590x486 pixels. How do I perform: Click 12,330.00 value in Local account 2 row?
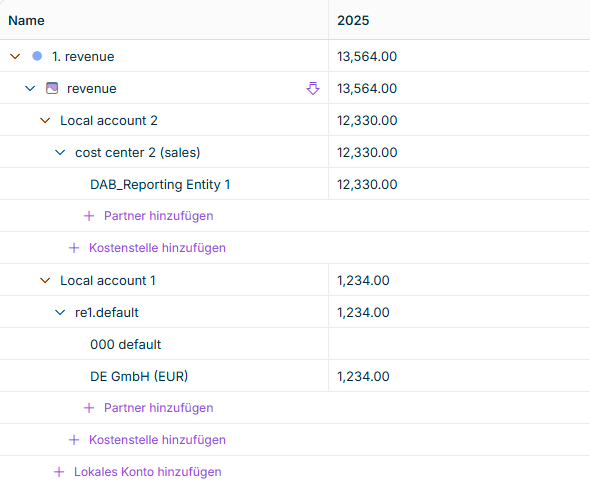click(367, 120)
